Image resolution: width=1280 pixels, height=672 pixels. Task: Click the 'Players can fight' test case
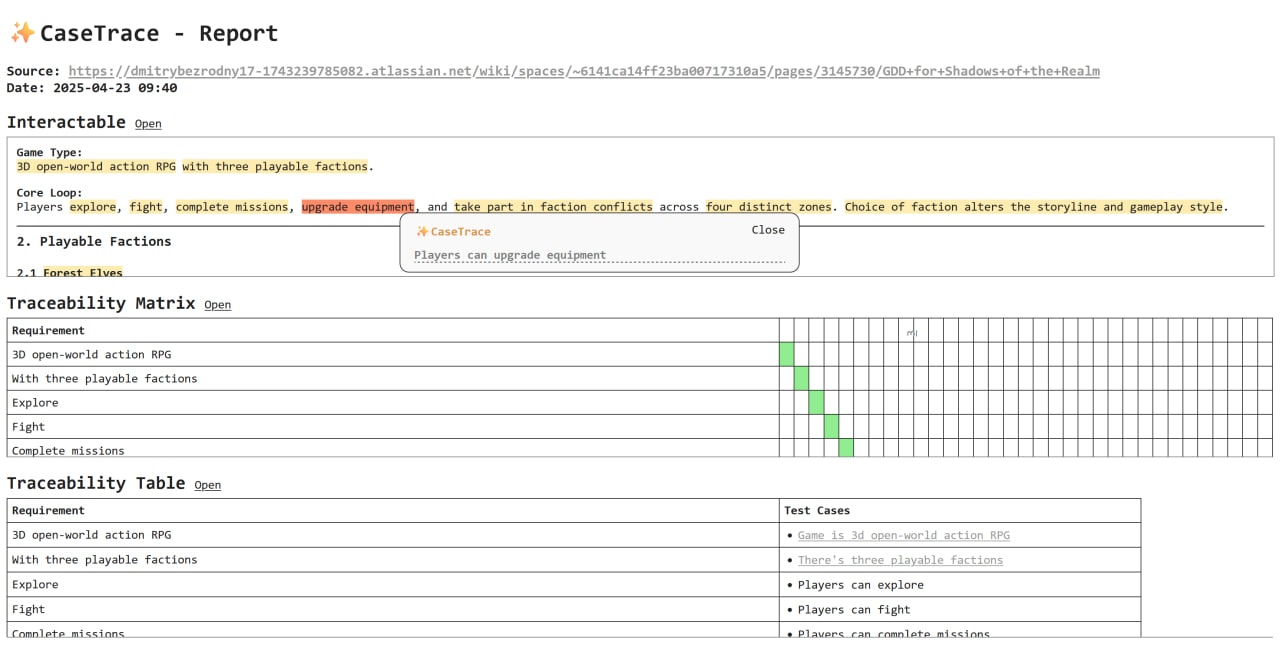click(854, 610)
